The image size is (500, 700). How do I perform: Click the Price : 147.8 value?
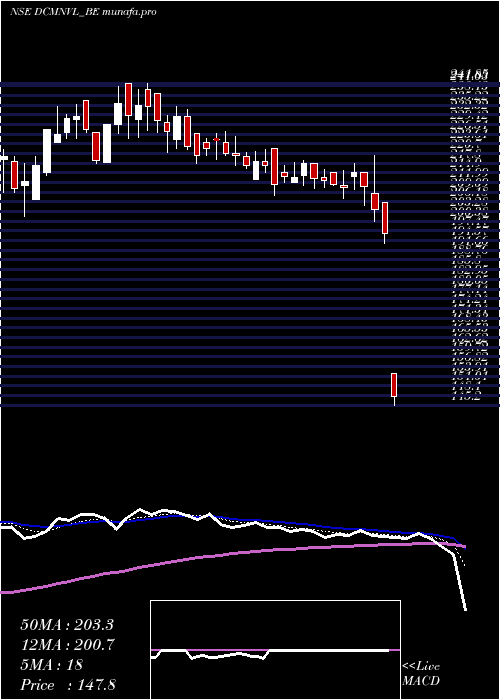68,685
